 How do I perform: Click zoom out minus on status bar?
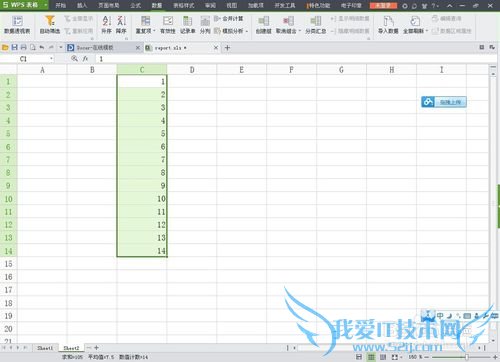pos(426,357)
